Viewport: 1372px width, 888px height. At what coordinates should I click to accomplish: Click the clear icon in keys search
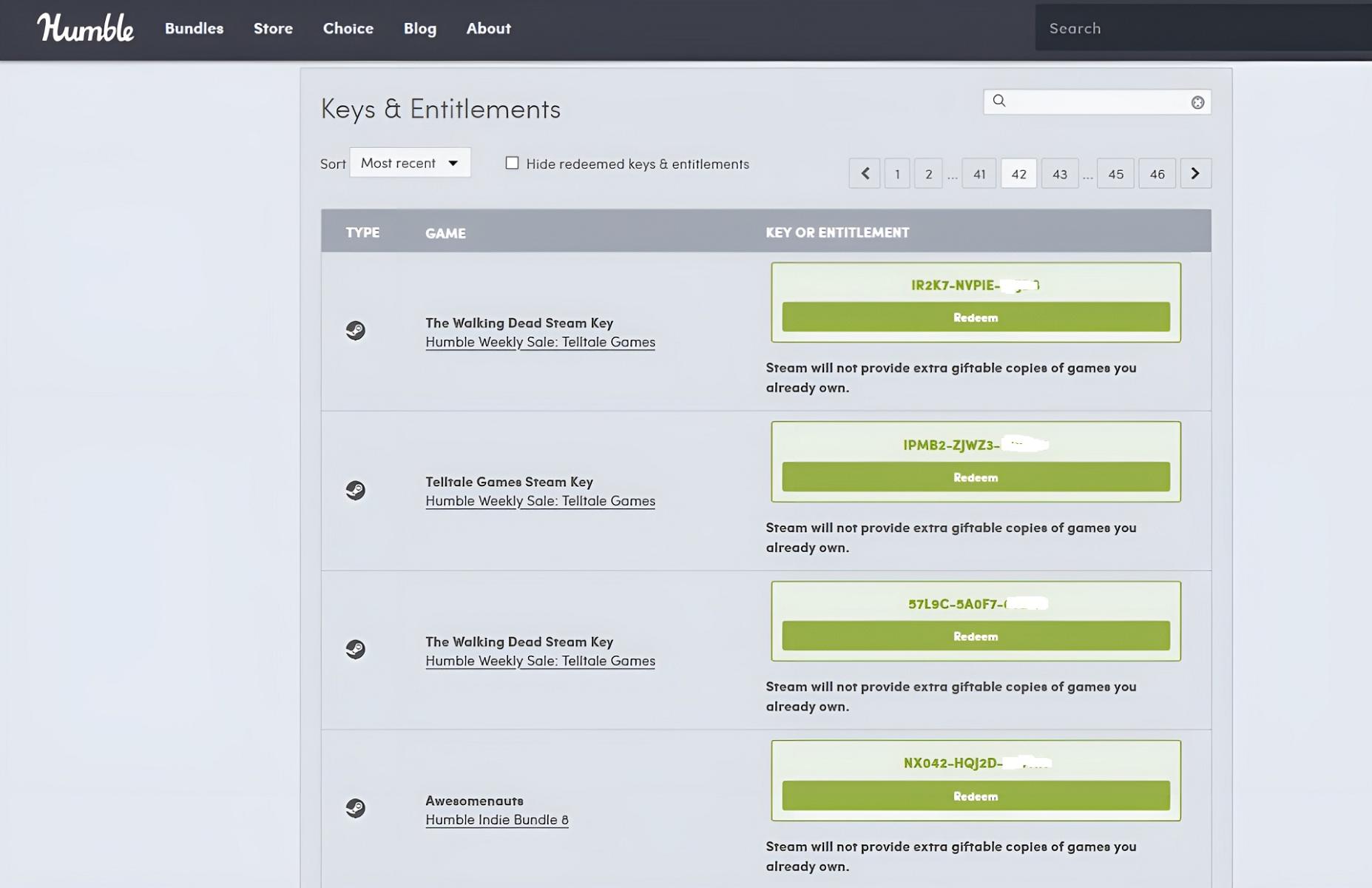(1197, 102)
